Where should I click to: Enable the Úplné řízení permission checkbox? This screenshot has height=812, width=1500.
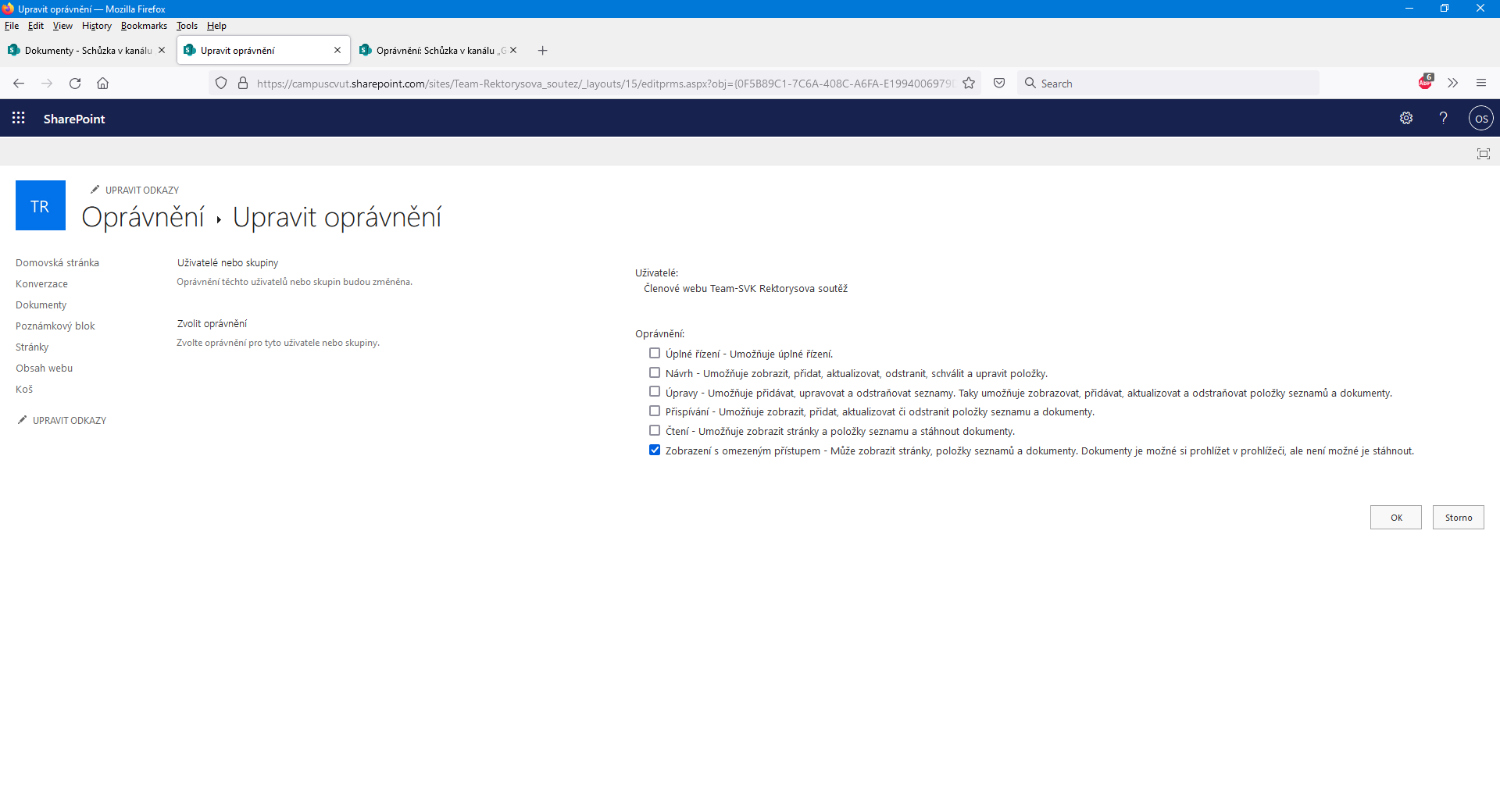(655, 354)
